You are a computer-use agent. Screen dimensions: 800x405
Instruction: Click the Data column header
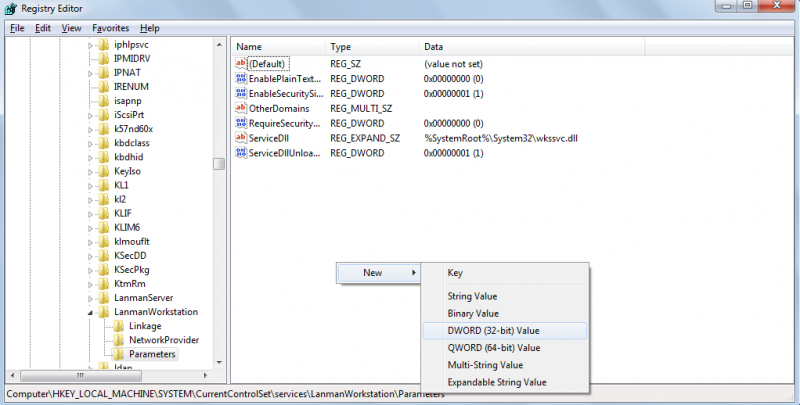(532, 47)
